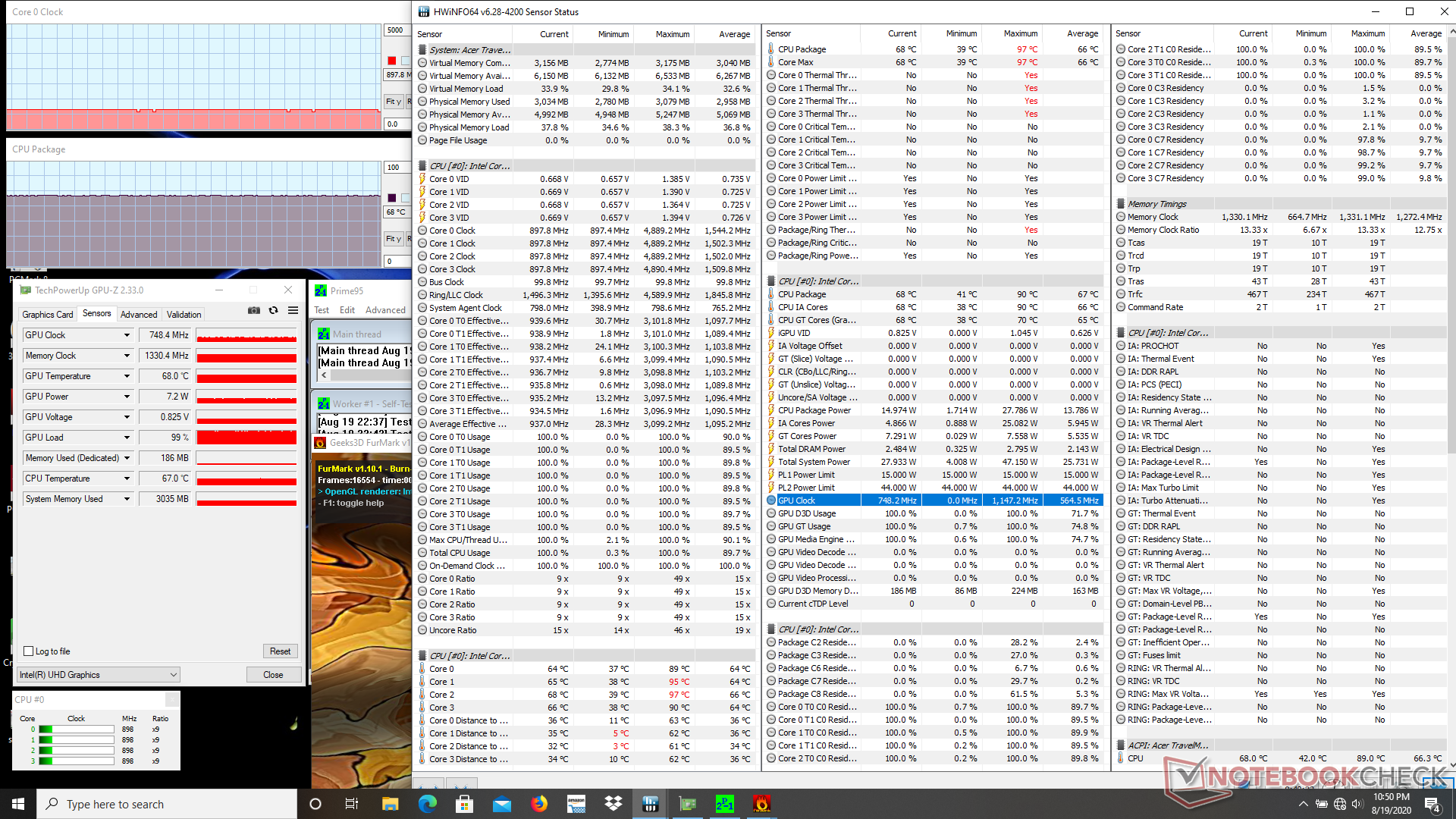1456x819 pixels.
Task: Click the GPU-Z screenshot camera icon
Action: 254,310
